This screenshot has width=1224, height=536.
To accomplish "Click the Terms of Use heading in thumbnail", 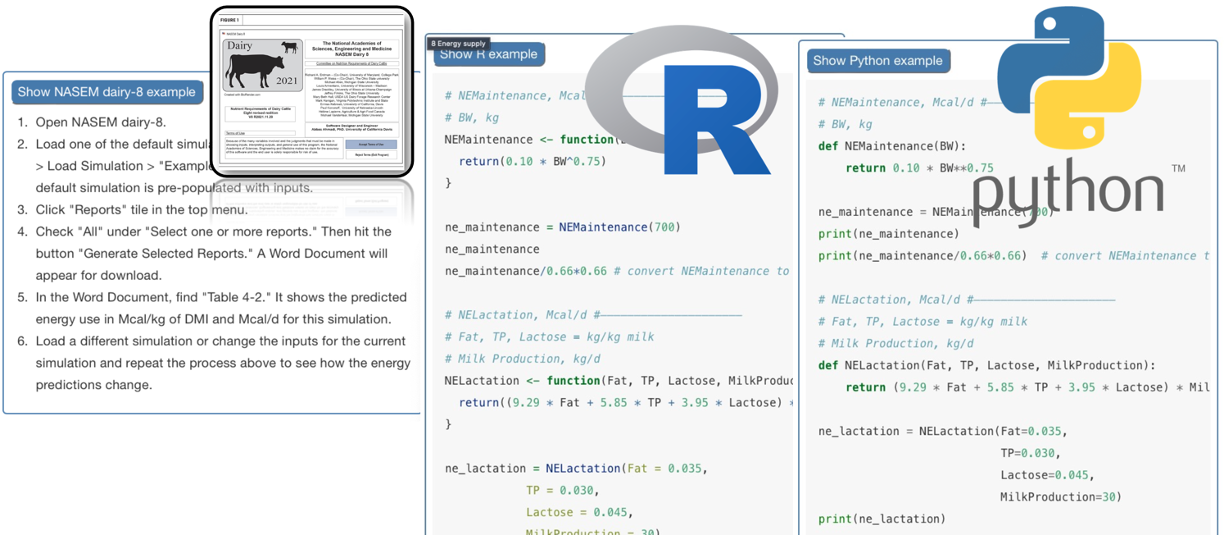I will 236,133.
